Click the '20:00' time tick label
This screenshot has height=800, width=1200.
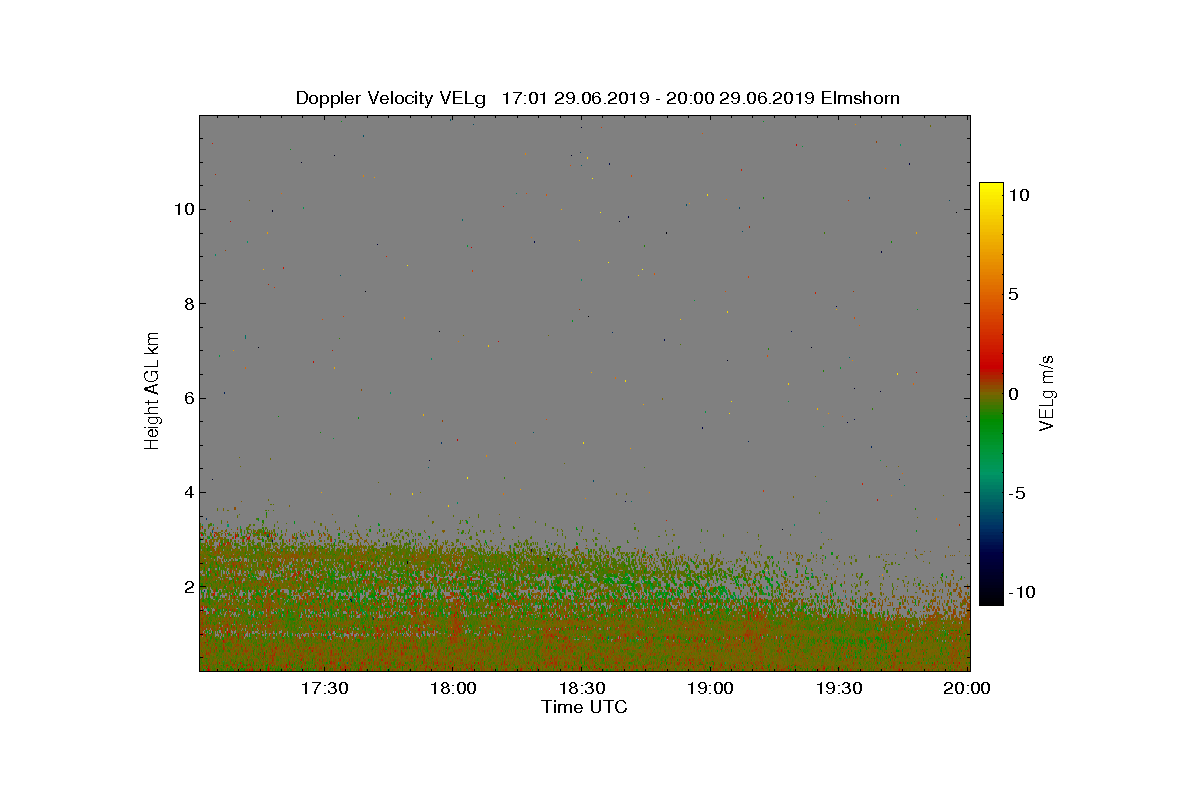[x=969, y=688]
